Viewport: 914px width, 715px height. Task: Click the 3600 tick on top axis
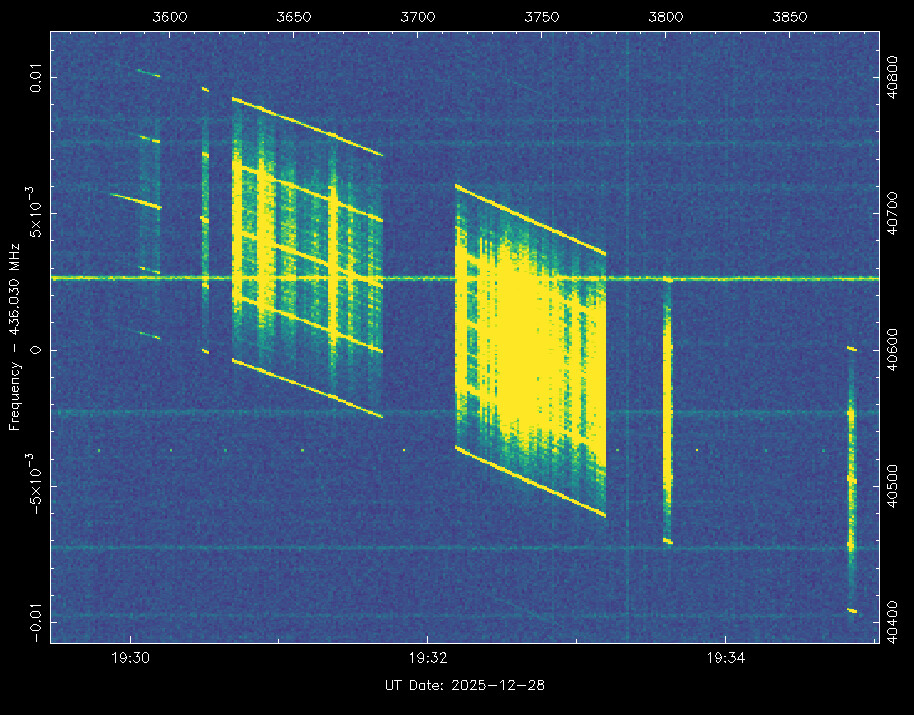tap(170, 17)
